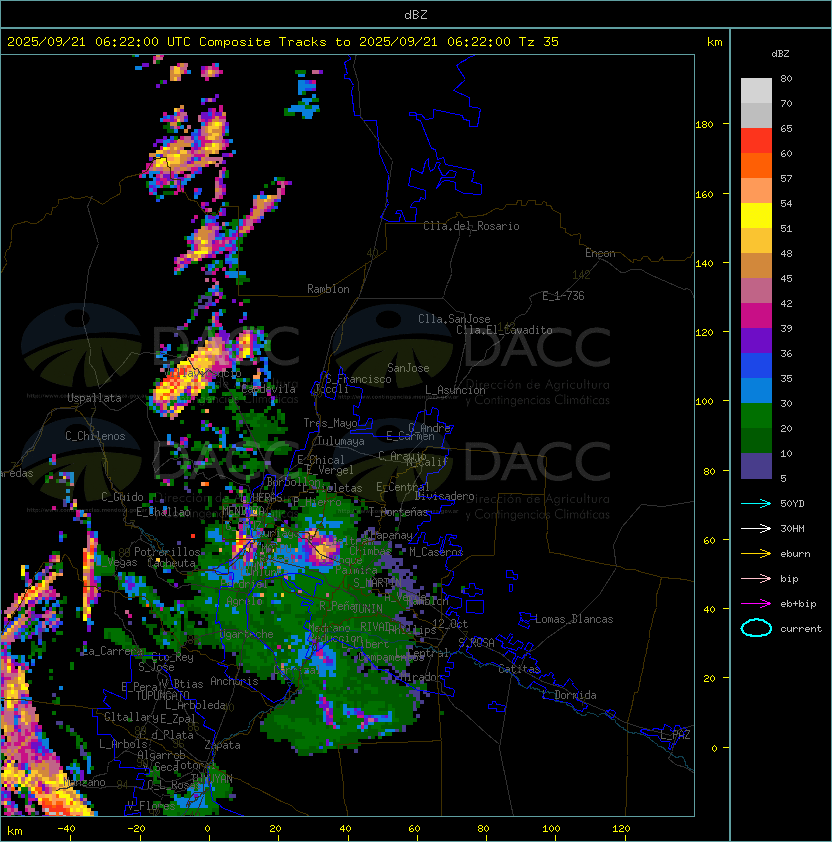Image resolution: width=832 pixels, height=842 pixels.
Task: Click the Composite Tracks timestamp header line
Action: 283,42
